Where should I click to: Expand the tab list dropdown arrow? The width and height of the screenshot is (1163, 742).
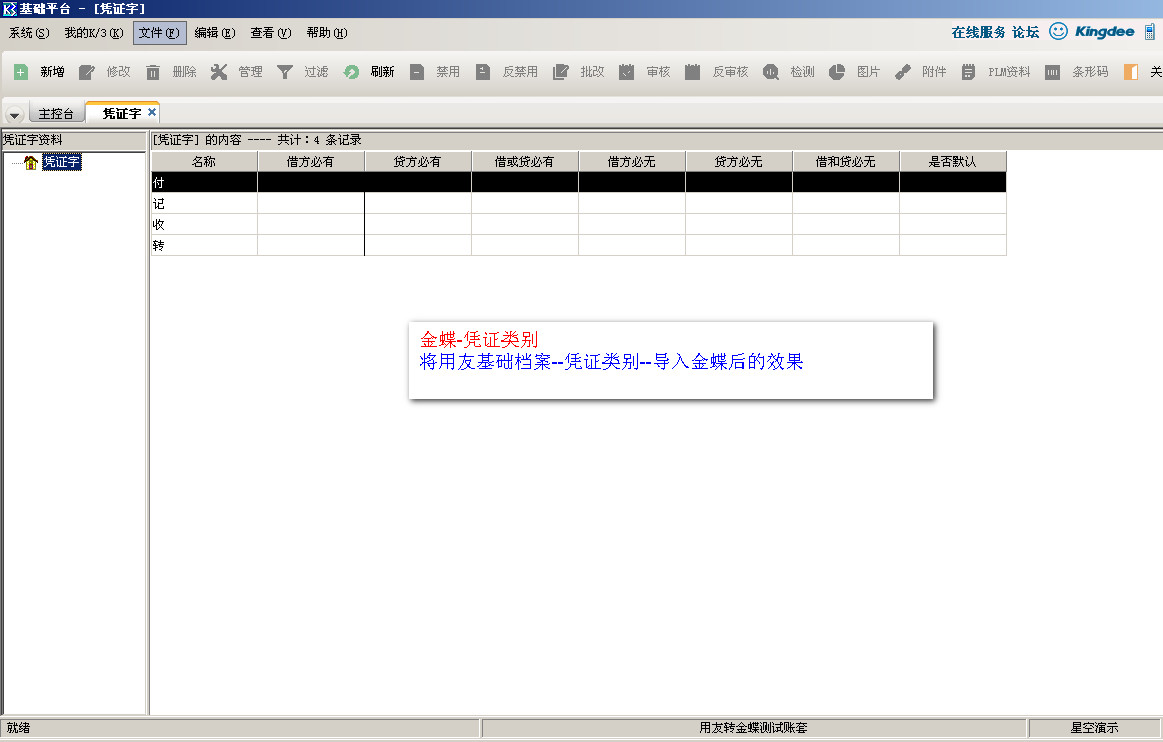[x=14, y=114]
